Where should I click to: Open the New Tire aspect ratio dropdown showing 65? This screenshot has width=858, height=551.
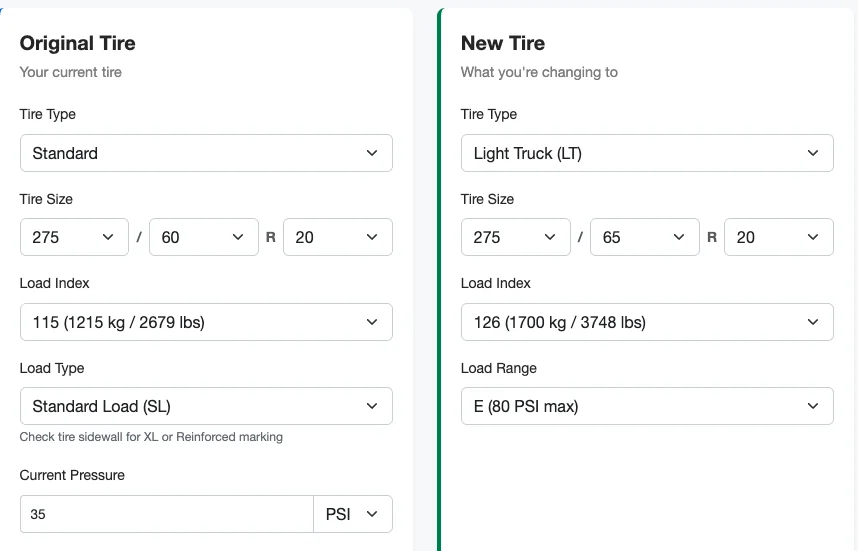[644, 237]
